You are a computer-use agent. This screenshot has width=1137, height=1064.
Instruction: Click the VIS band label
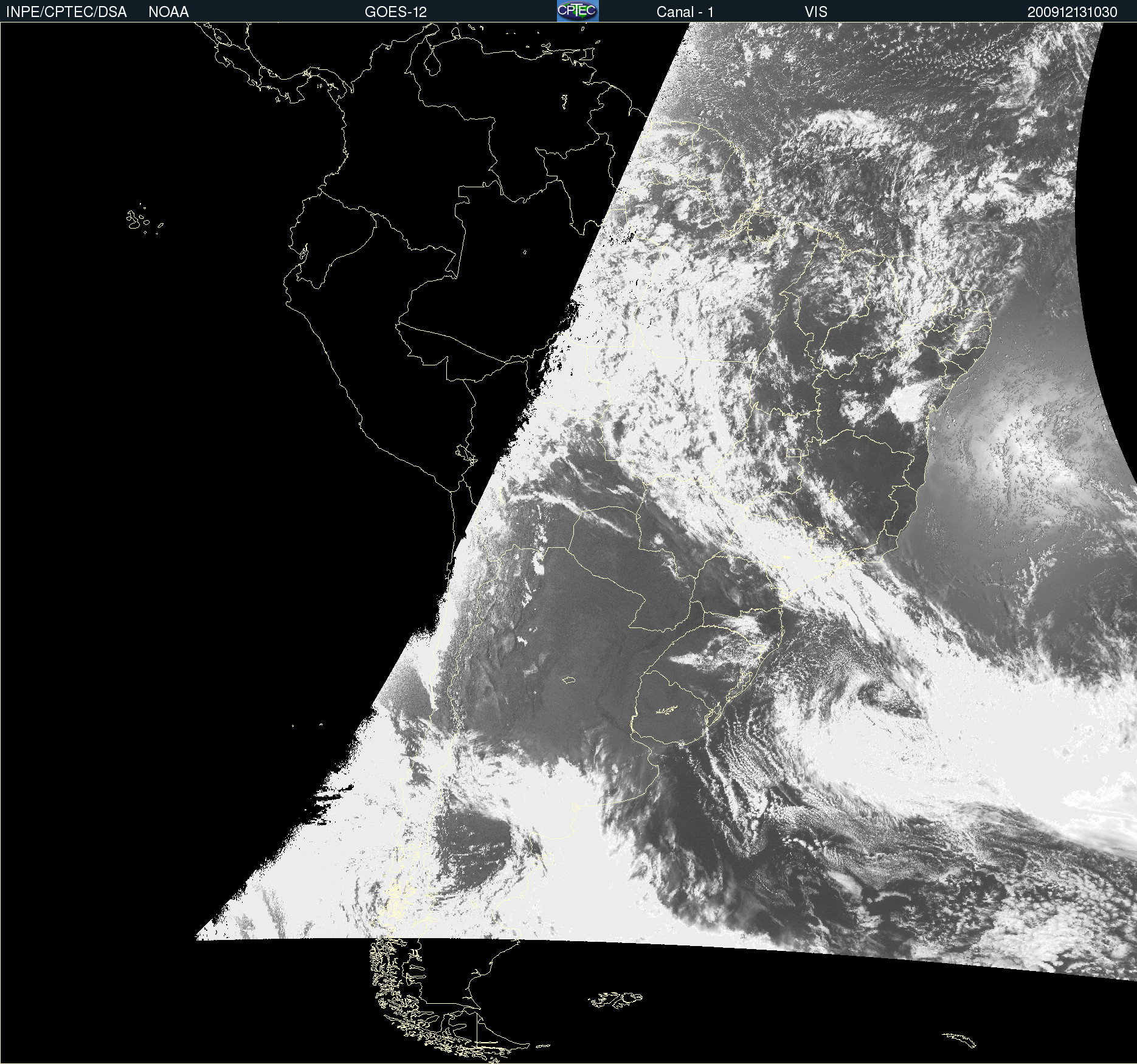click(x=816, y=12)
